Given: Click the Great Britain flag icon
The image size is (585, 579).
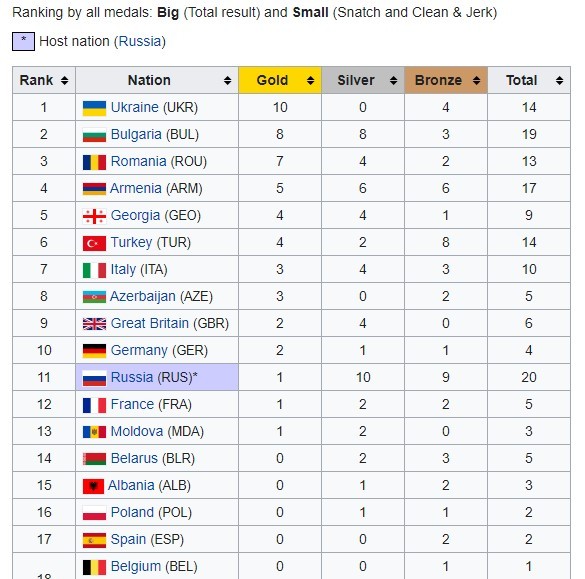Looking at the screenshot, I should click(94, 324).
